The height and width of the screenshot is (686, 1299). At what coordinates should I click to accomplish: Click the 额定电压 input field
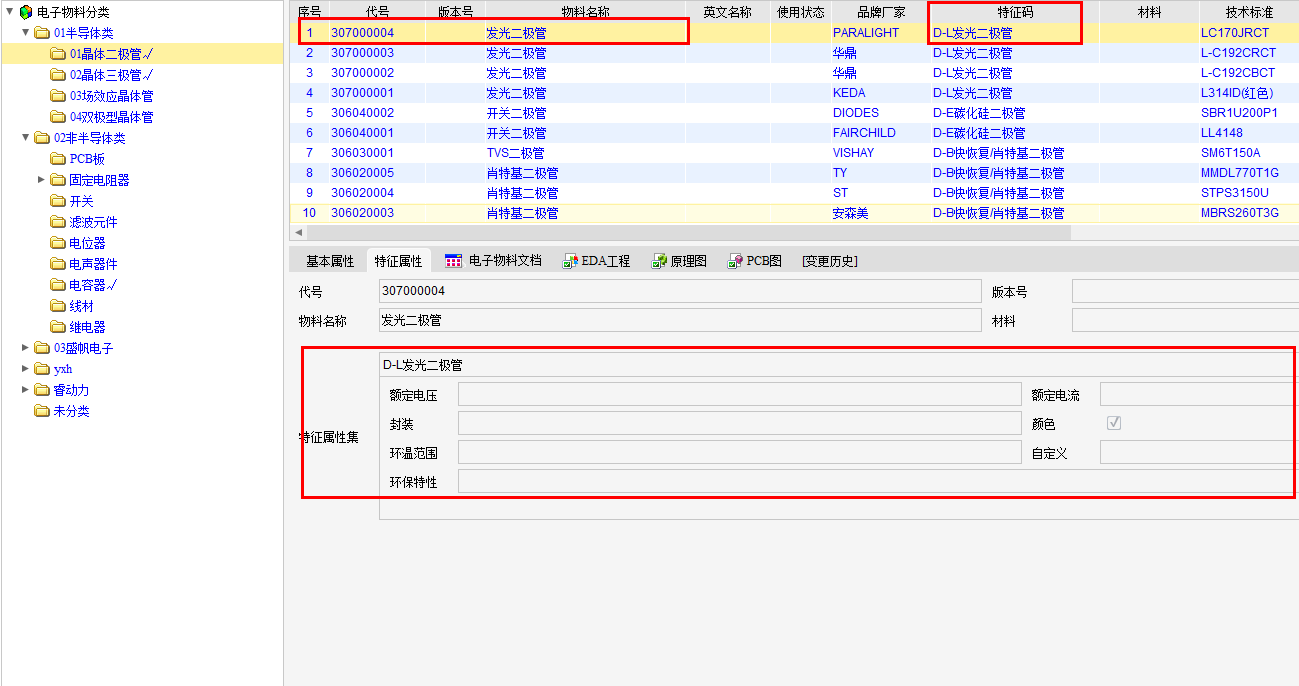(x=739, y=395)
